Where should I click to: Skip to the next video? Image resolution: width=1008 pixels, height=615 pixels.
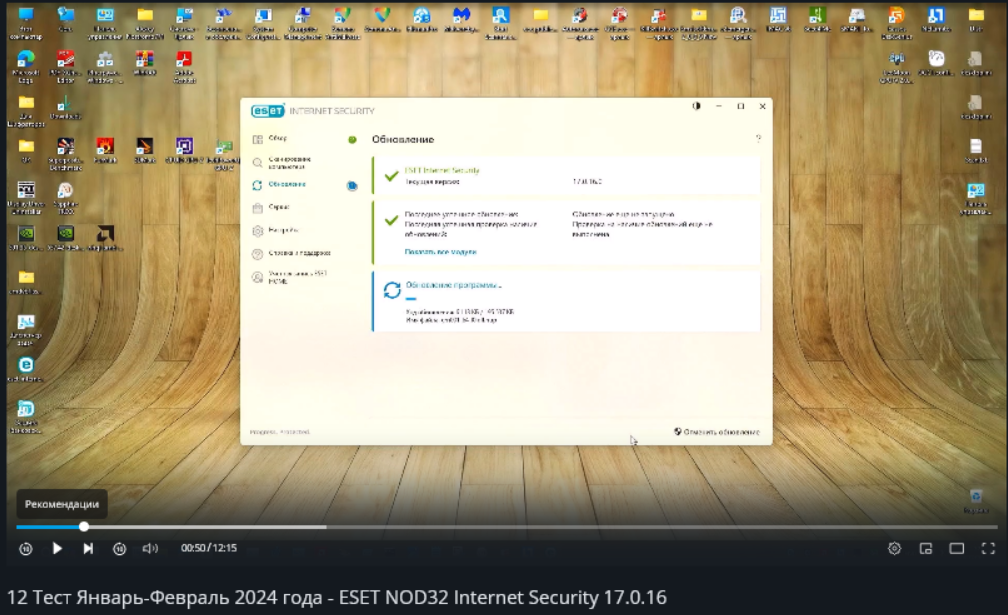(x=88, y=548)
